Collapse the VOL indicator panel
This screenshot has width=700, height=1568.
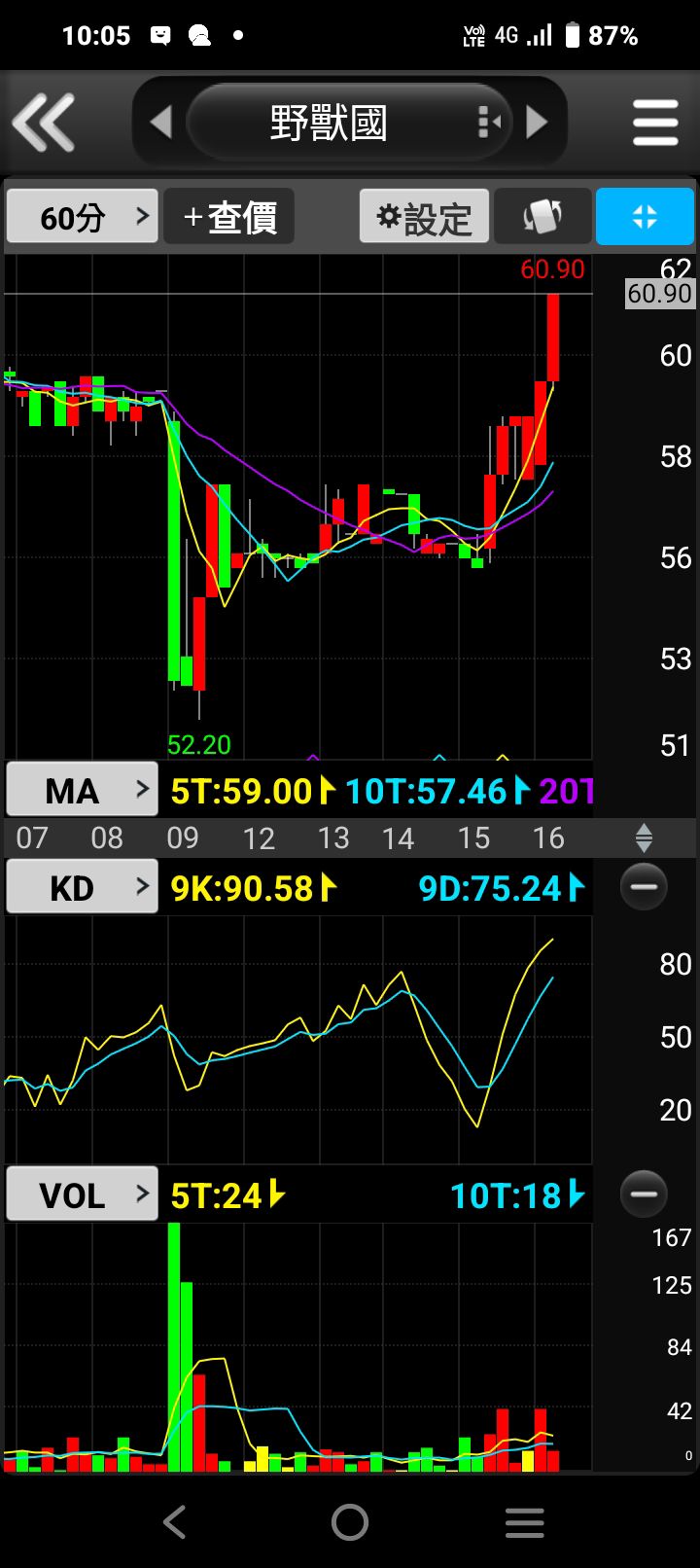(644, 1194)
